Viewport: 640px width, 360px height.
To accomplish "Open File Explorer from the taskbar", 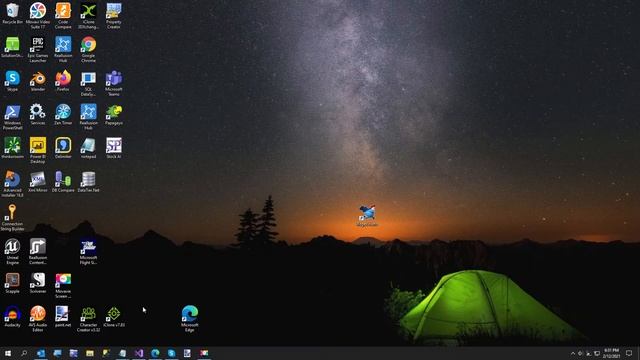I will 90,353.
